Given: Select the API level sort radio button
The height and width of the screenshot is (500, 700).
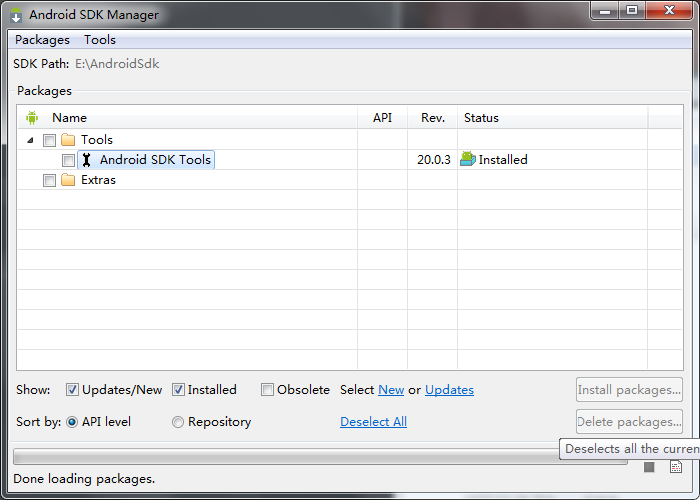Looking at the screenshot, I should click(72, 422).
